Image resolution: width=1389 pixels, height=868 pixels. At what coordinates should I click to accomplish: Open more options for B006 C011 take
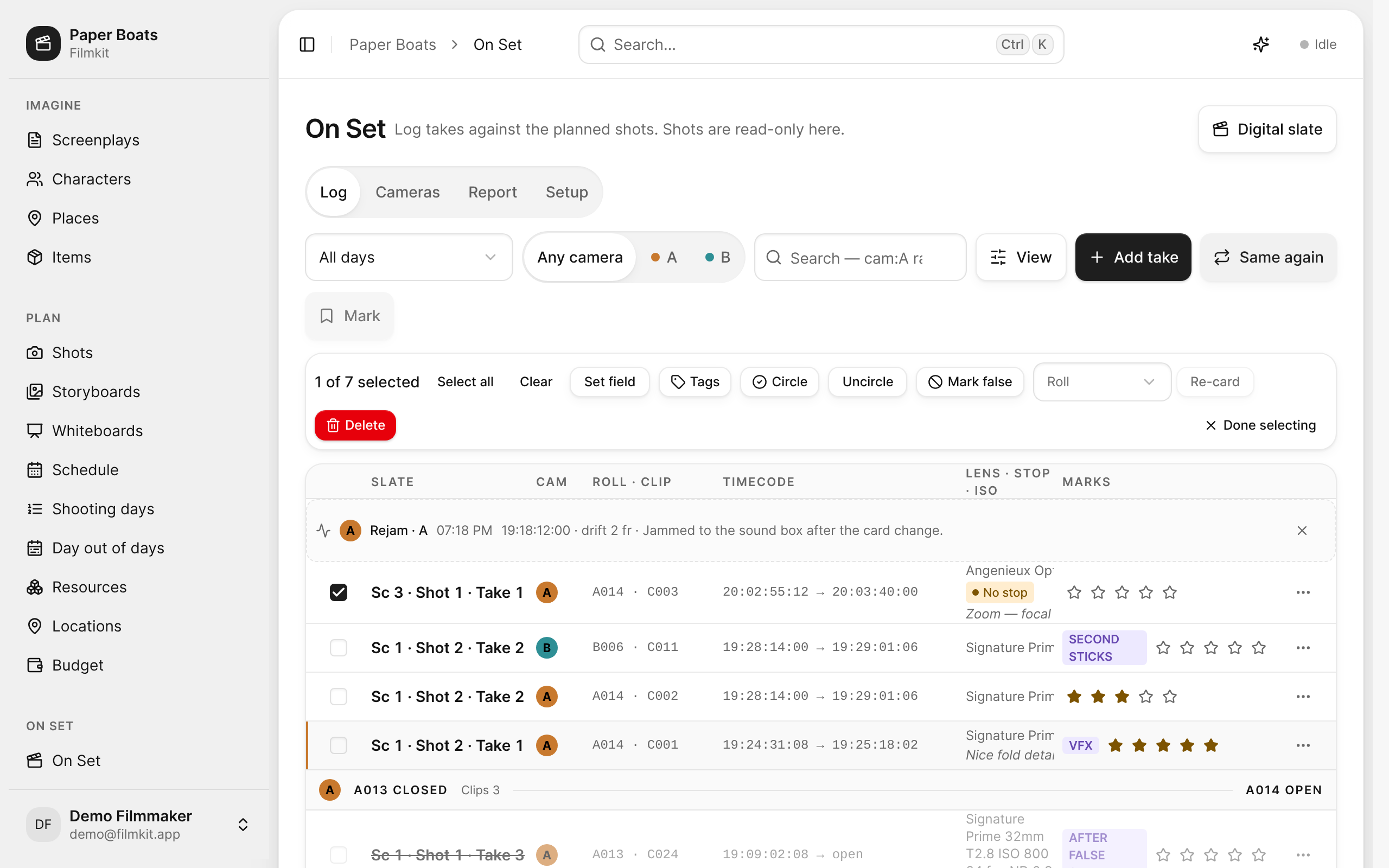pyautogui.click(x=1303, y=648)
